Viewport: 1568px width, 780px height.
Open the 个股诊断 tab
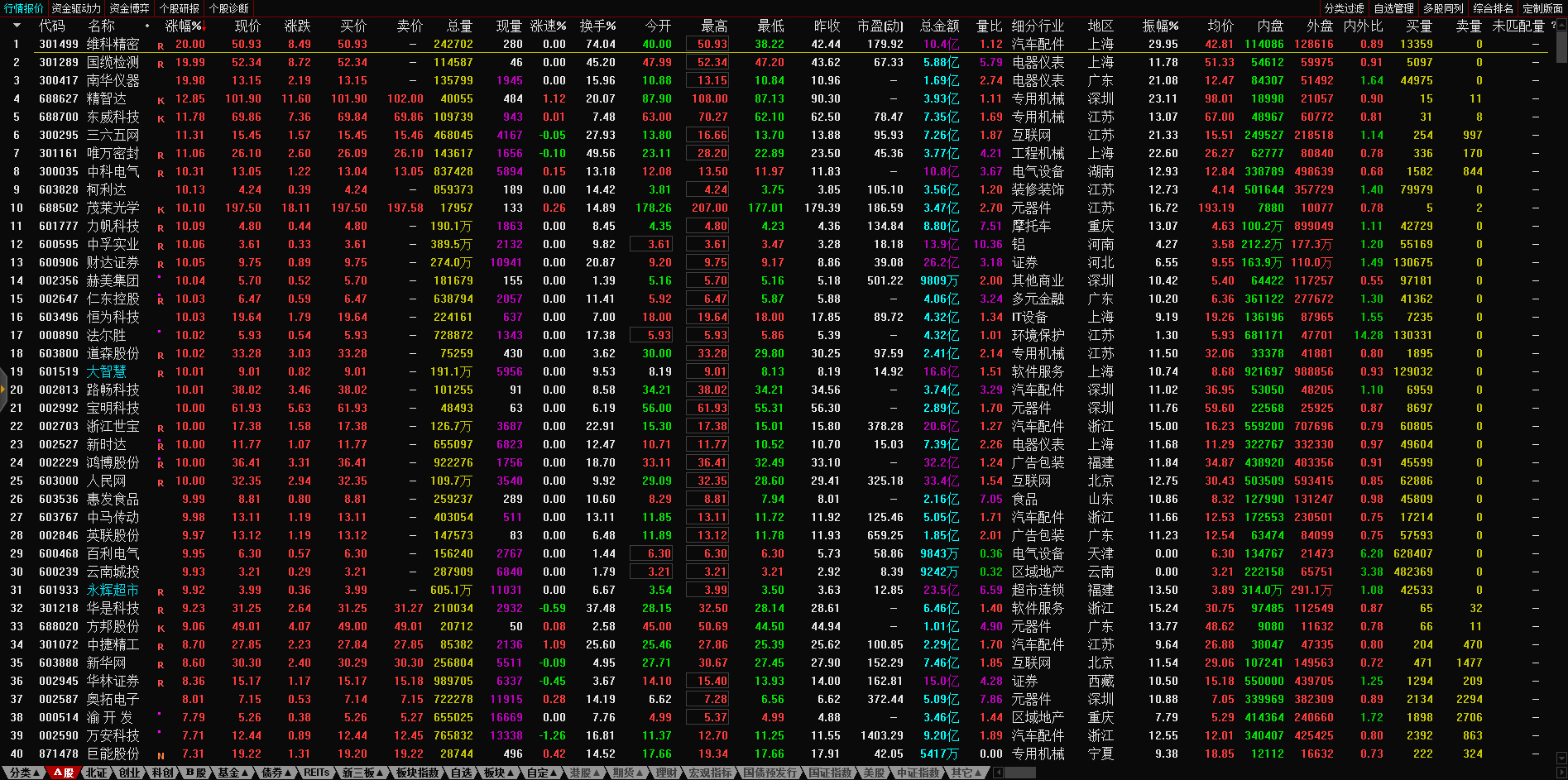[x=228, y=8]
